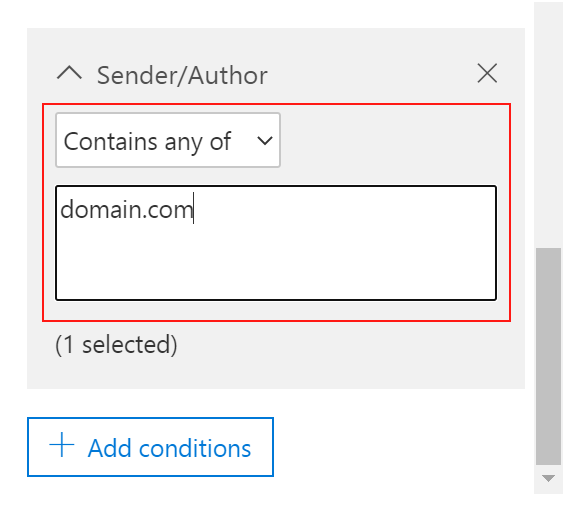This screenshot has width=570, height=521.
Task: Click the scrollbar track above the thumb
Action: tap(548, 125)
